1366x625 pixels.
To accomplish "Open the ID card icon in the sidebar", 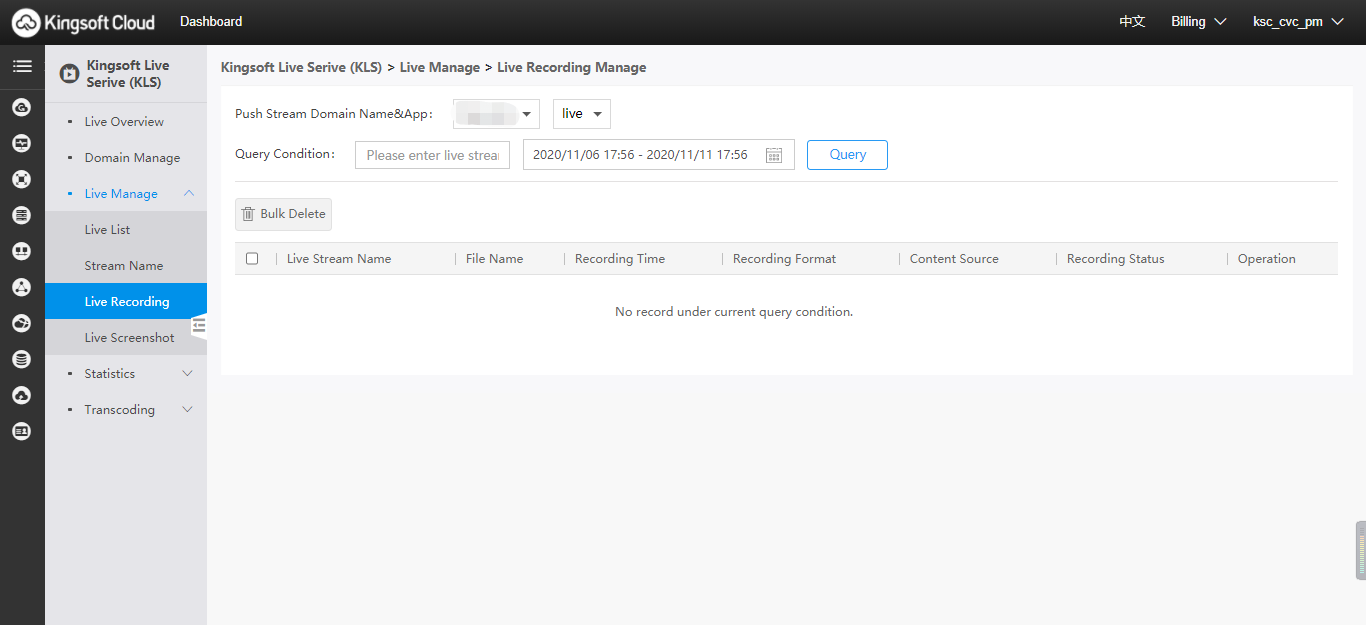I will point(22,431).
